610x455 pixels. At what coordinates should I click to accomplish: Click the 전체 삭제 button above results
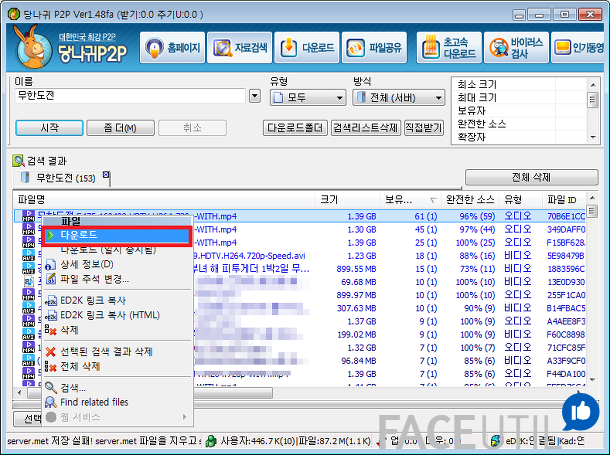tap(531, 177)
